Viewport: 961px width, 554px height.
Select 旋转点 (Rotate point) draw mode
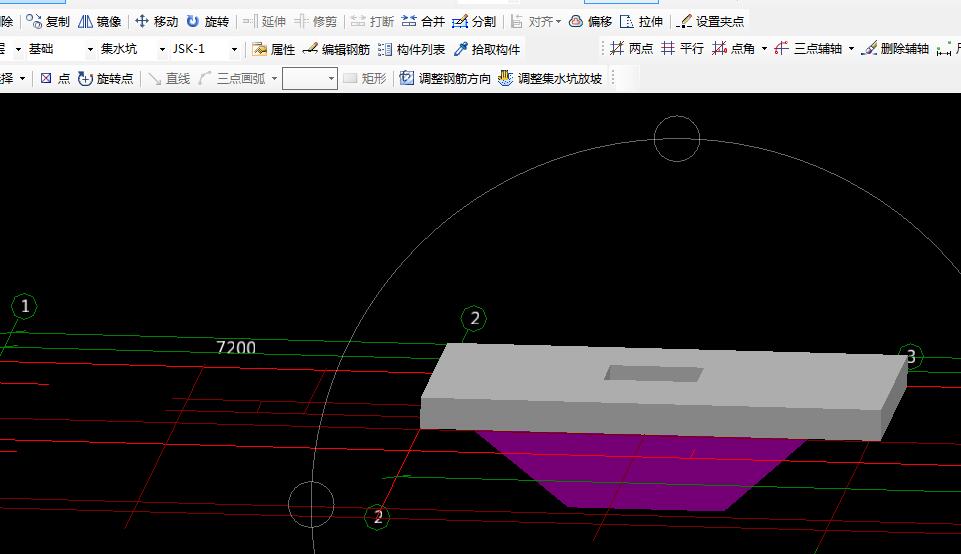click(x=105, y=78)
